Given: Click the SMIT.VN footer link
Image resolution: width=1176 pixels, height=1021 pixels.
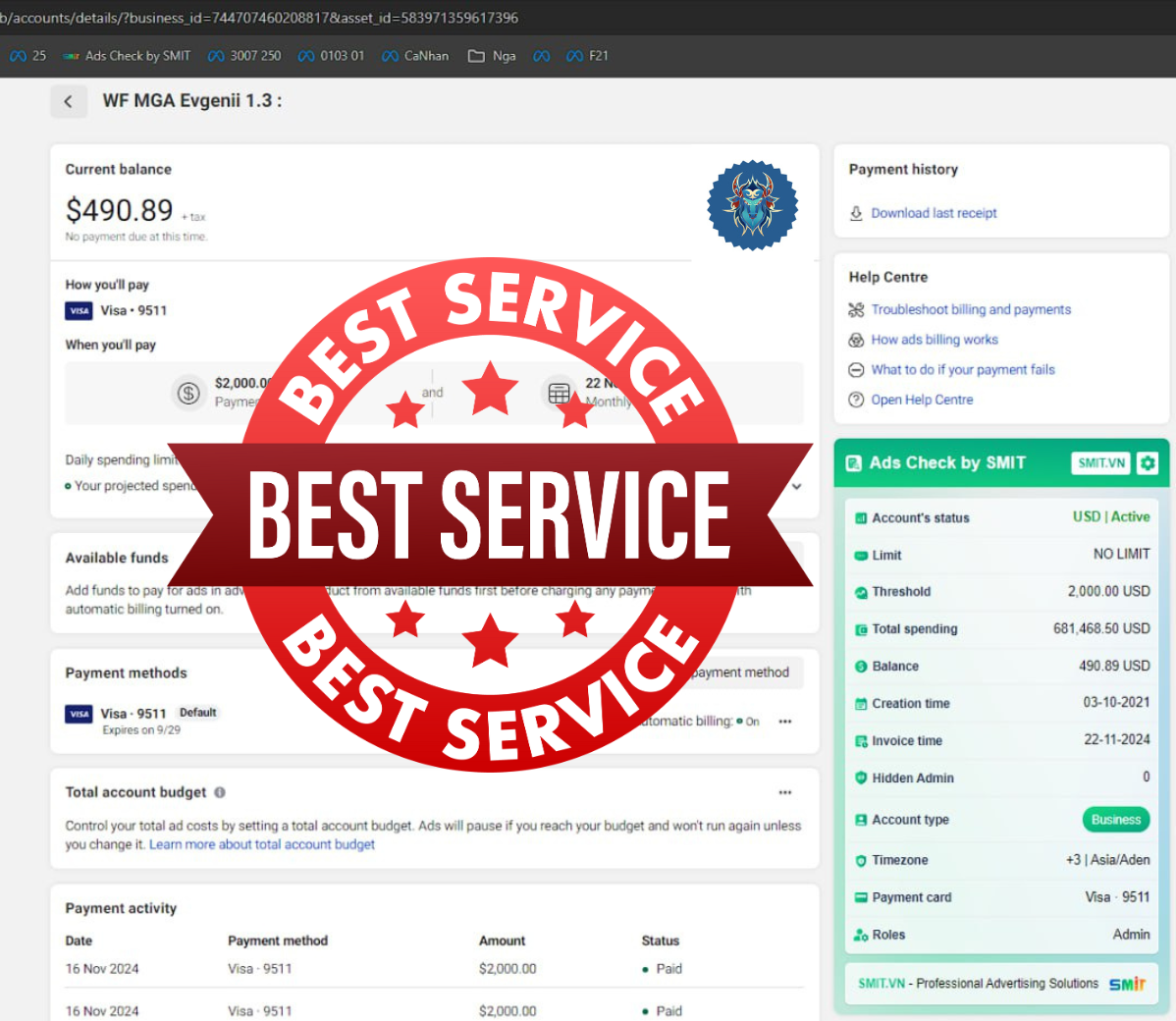Looking at the screenshot, I should tap(882, 984).
